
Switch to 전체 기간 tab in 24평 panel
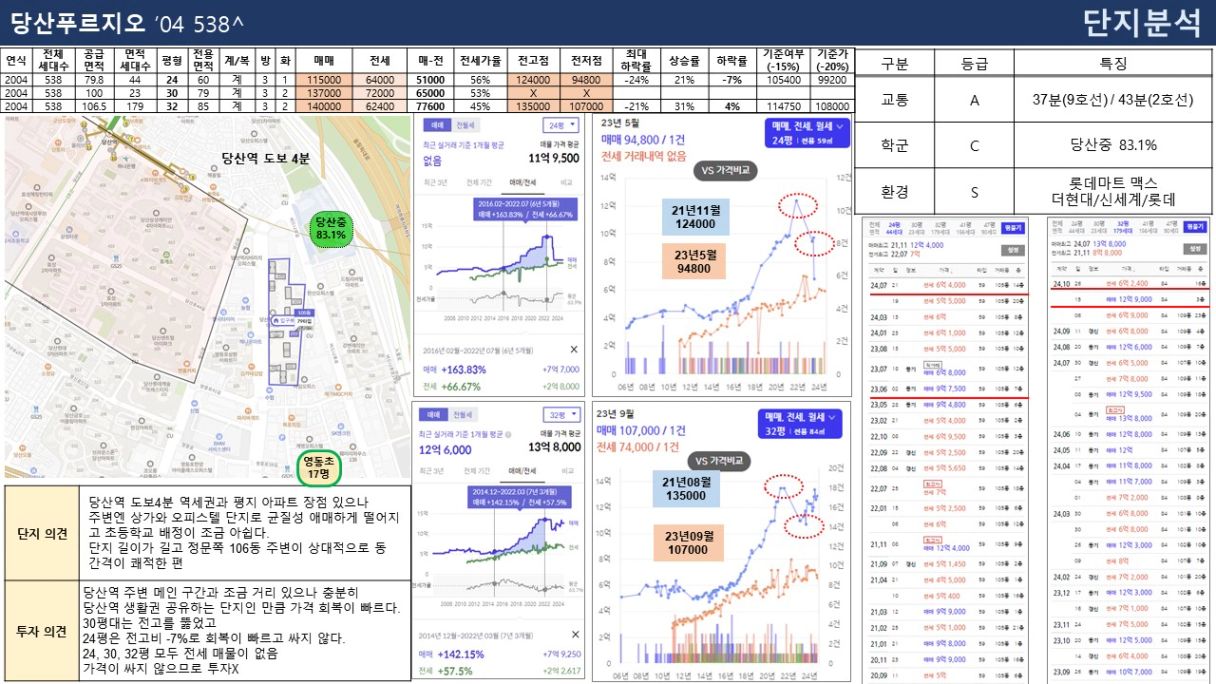coord(480,182)
